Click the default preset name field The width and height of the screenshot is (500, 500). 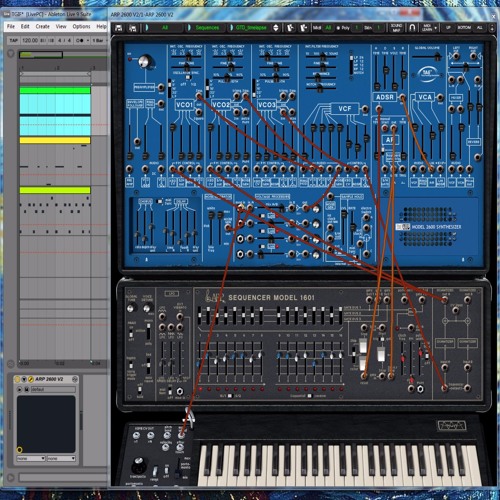53,389
